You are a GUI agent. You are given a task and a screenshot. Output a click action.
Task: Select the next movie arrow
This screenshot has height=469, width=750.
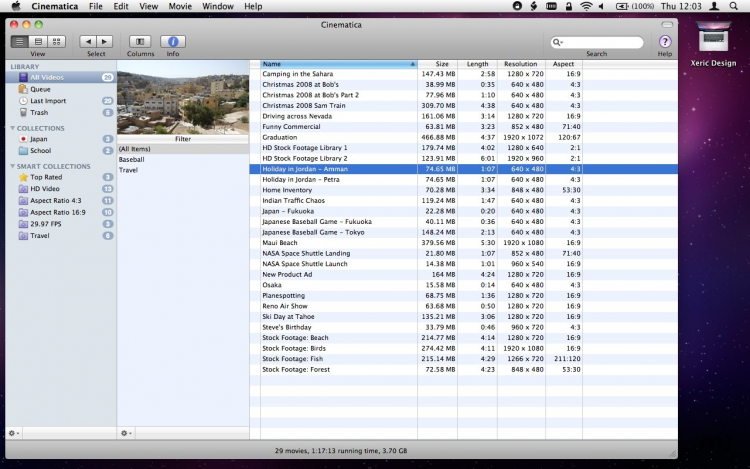coord(104,42)
